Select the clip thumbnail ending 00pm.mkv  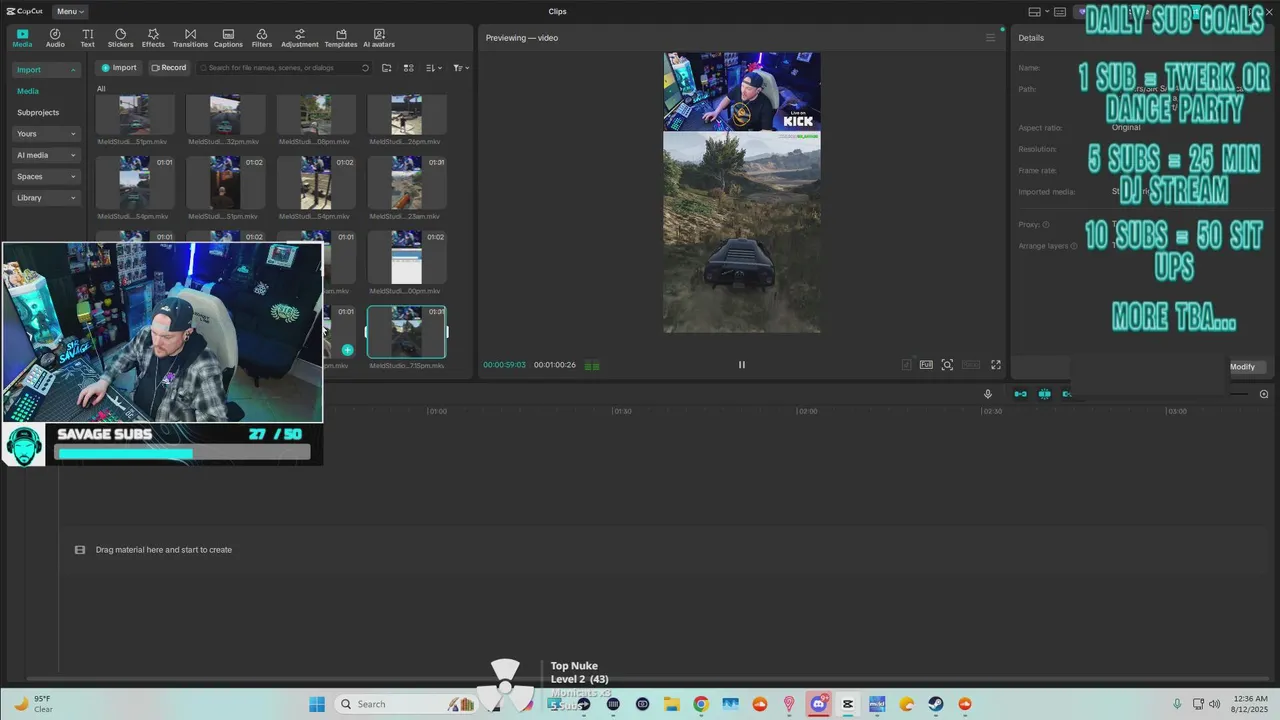[x=406, y=258]
